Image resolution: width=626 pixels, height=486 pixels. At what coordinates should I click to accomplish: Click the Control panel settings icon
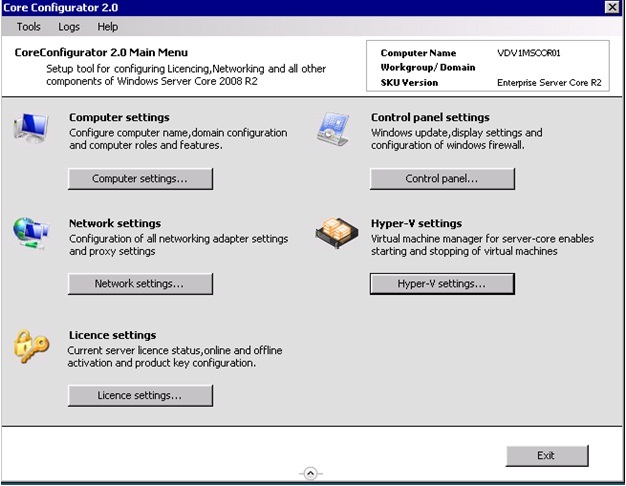point(333,129)
